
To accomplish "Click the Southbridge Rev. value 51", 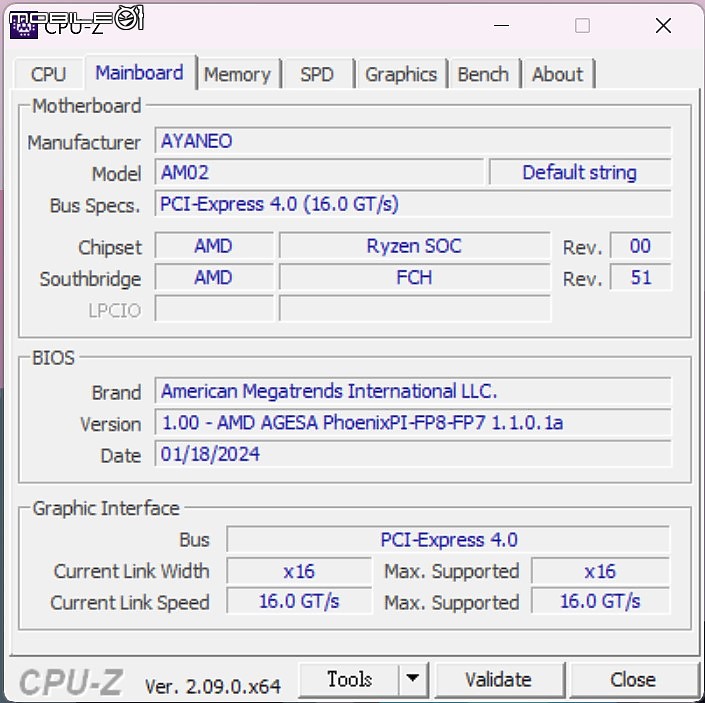I will [x=641, y=277].
